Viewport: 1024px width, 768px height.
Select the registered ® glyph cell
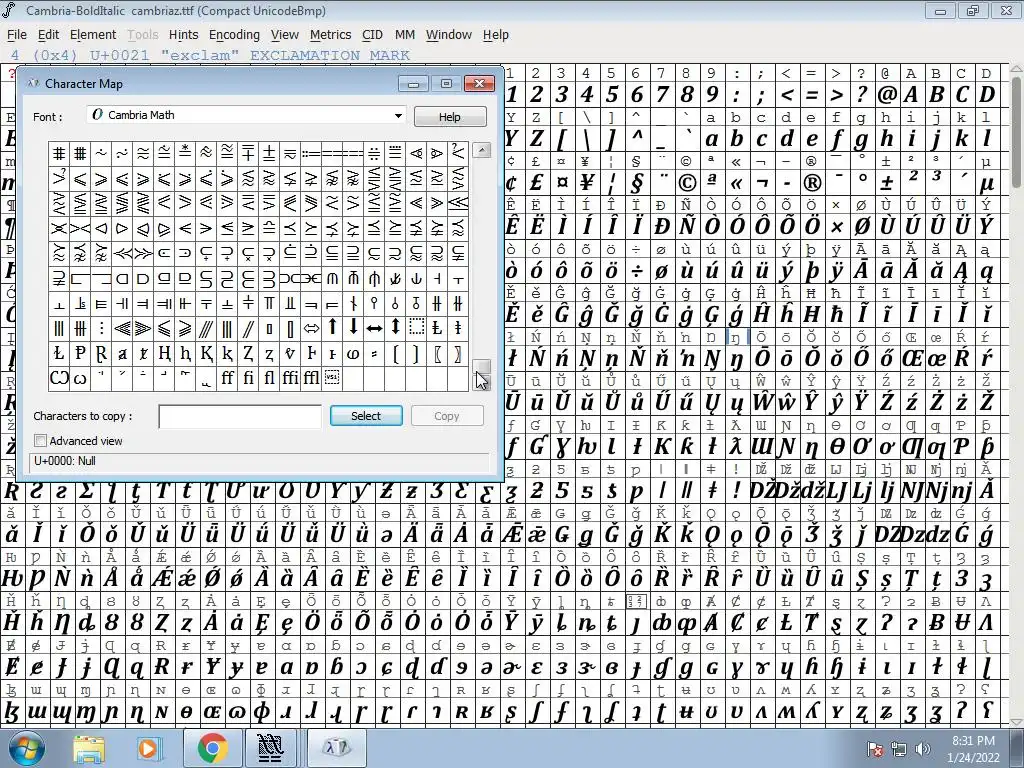click(x=811, y=182)
